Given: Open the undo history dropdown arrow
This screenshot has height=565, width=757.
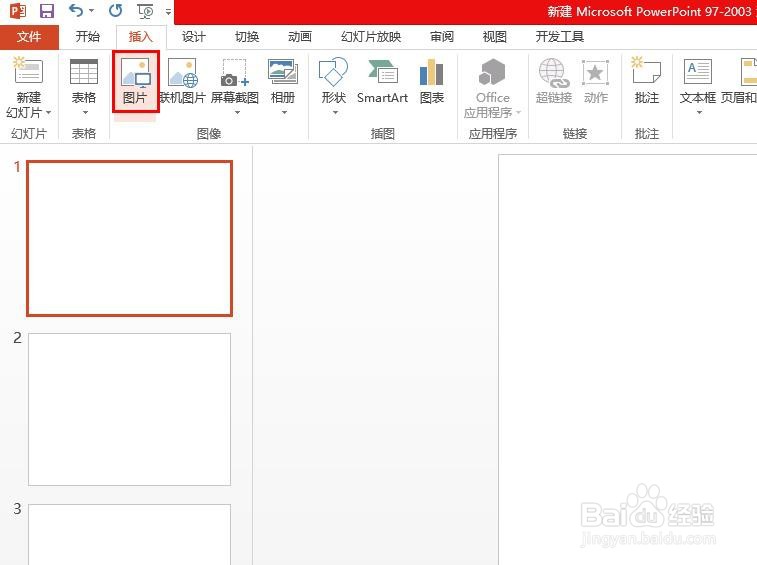Looking at the screenshot, I should 92,11.
